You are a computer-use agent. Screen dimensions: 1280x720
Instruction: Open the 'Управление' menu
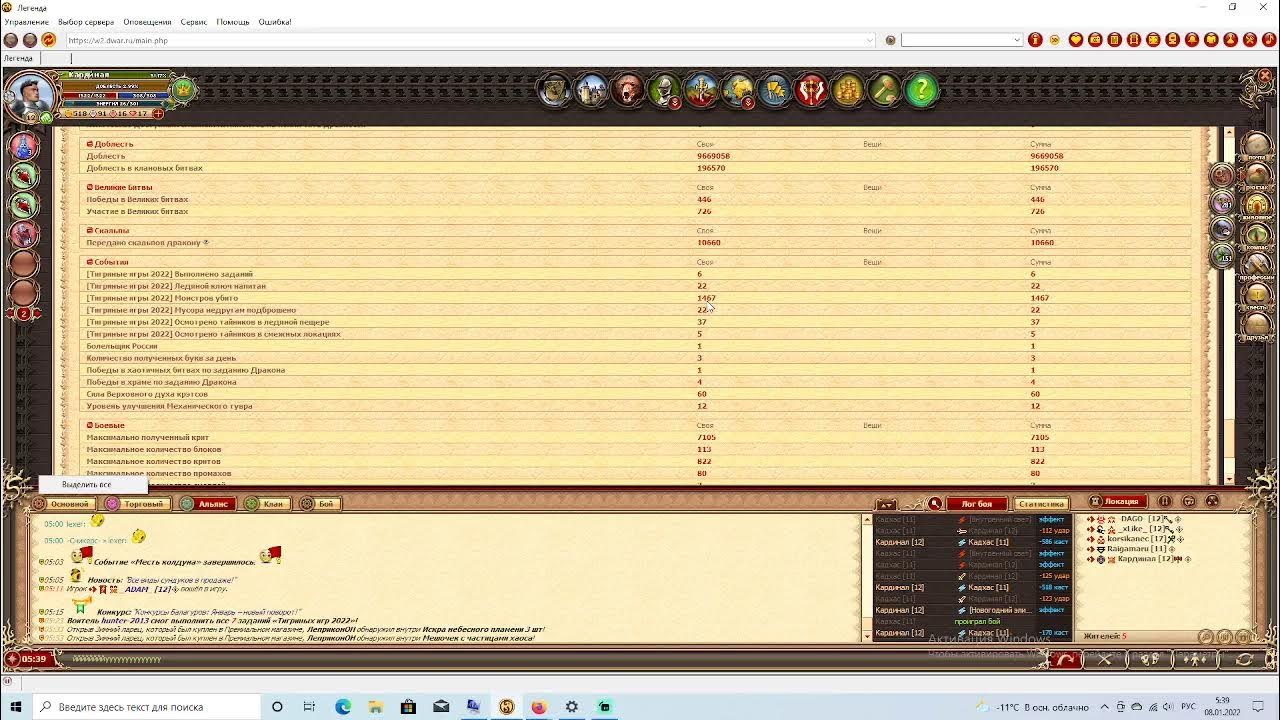26,22
